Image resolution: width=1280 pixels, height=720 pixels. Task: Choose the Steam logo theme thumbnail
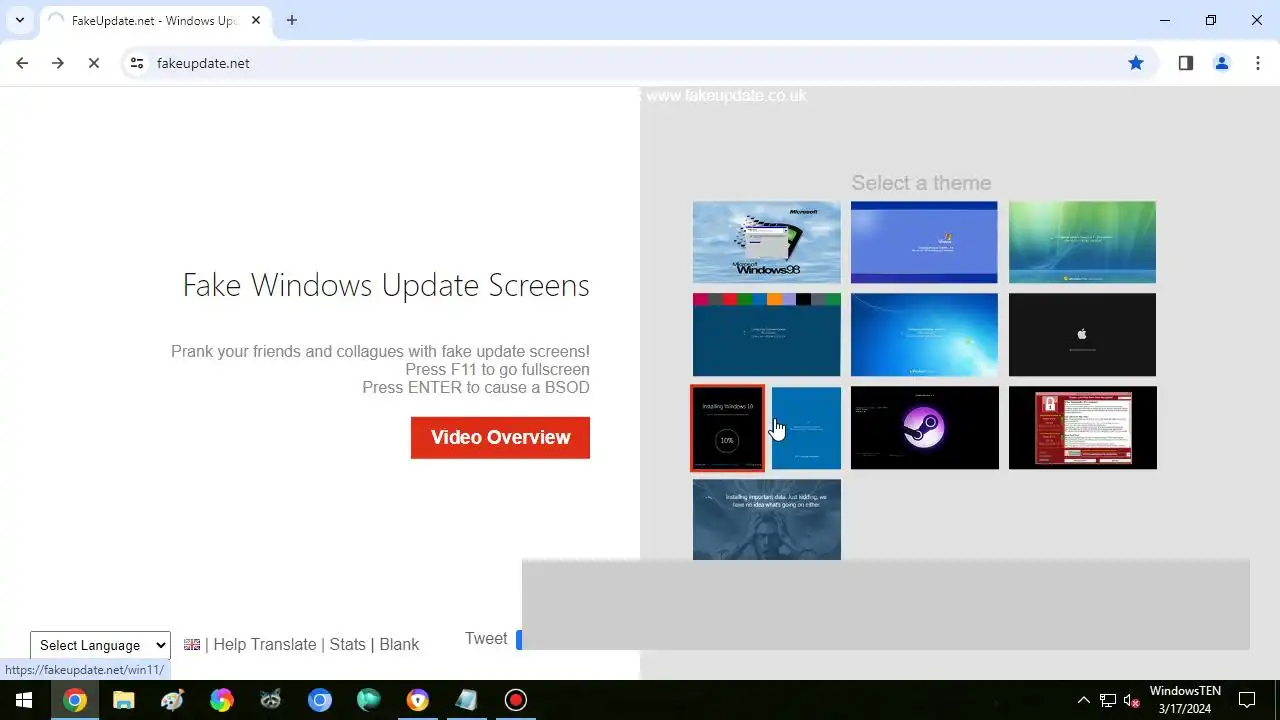tap(924, 428)
